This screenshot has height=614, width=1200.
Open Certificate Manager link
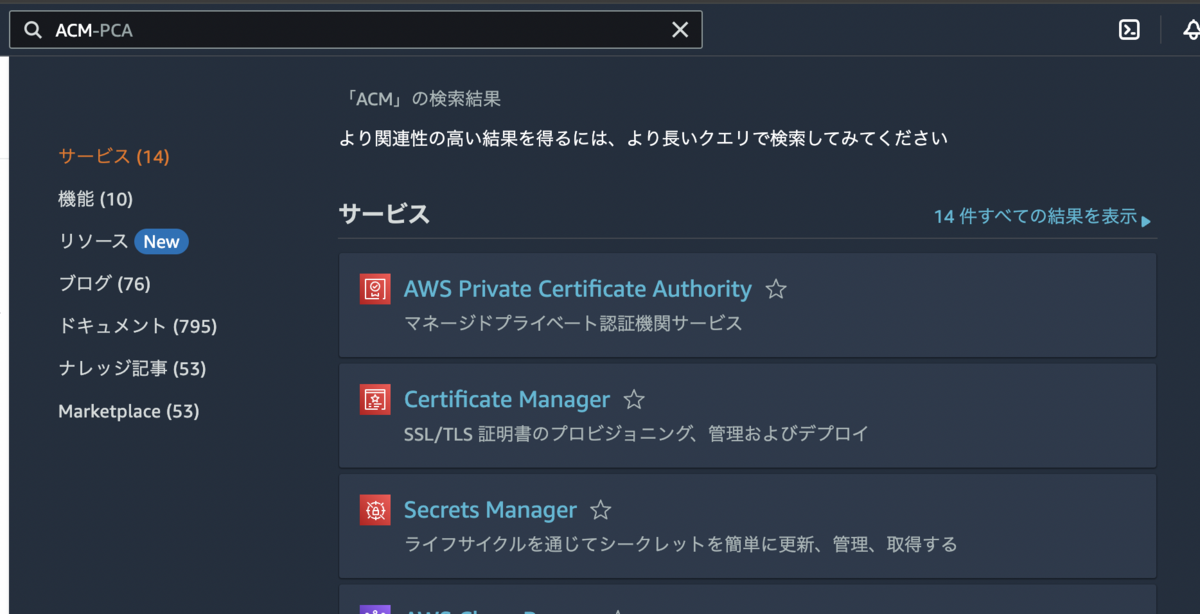coord(506,399)
